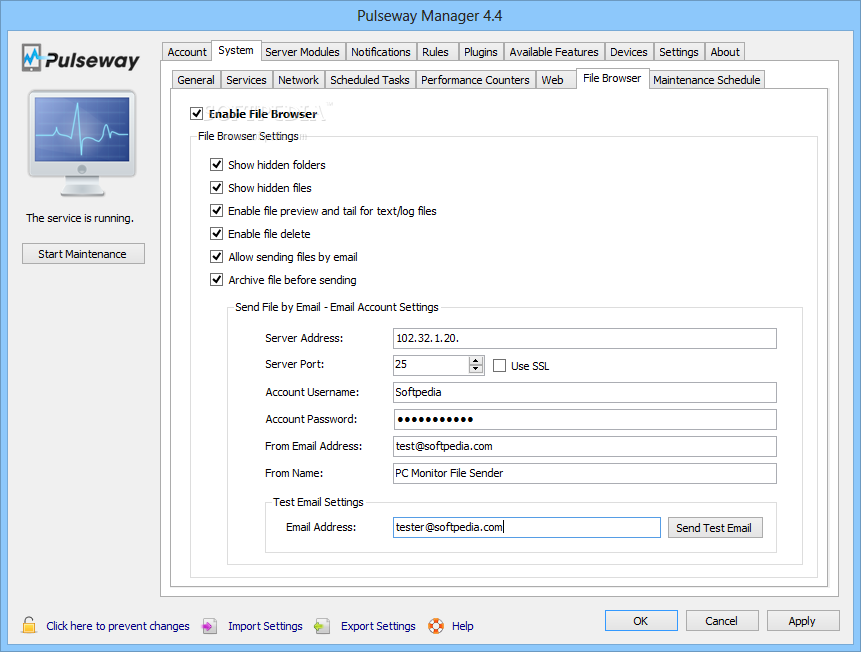Switch to Network sub-tab

click(298, 80)
